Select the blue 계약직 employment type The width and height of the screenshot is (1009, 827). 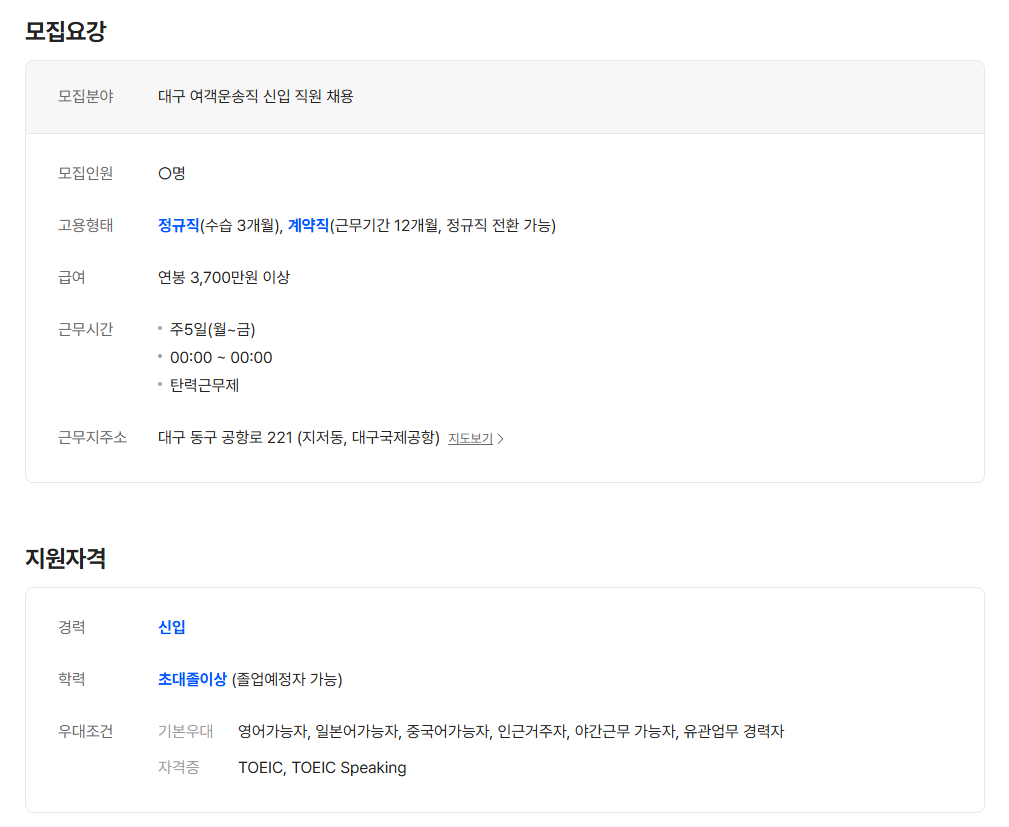[308, 225]
